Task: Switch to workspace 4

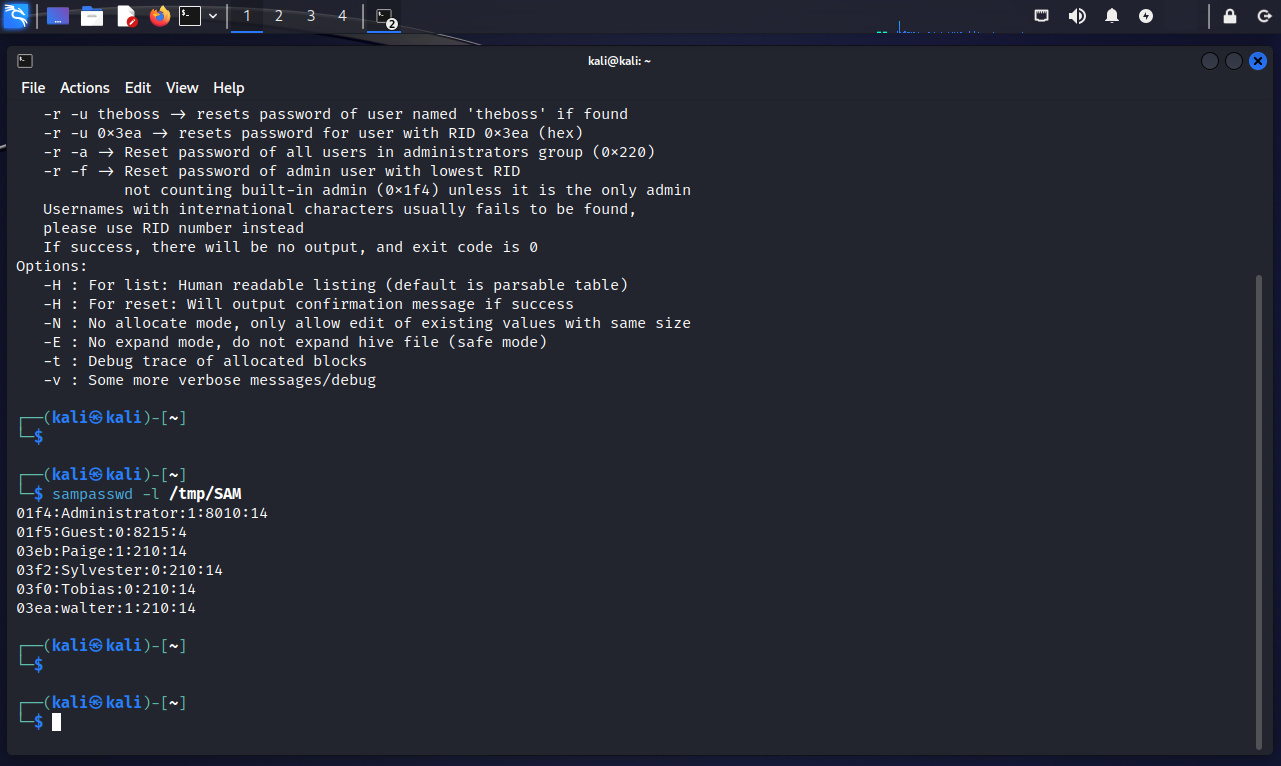Action: (343, 16)
